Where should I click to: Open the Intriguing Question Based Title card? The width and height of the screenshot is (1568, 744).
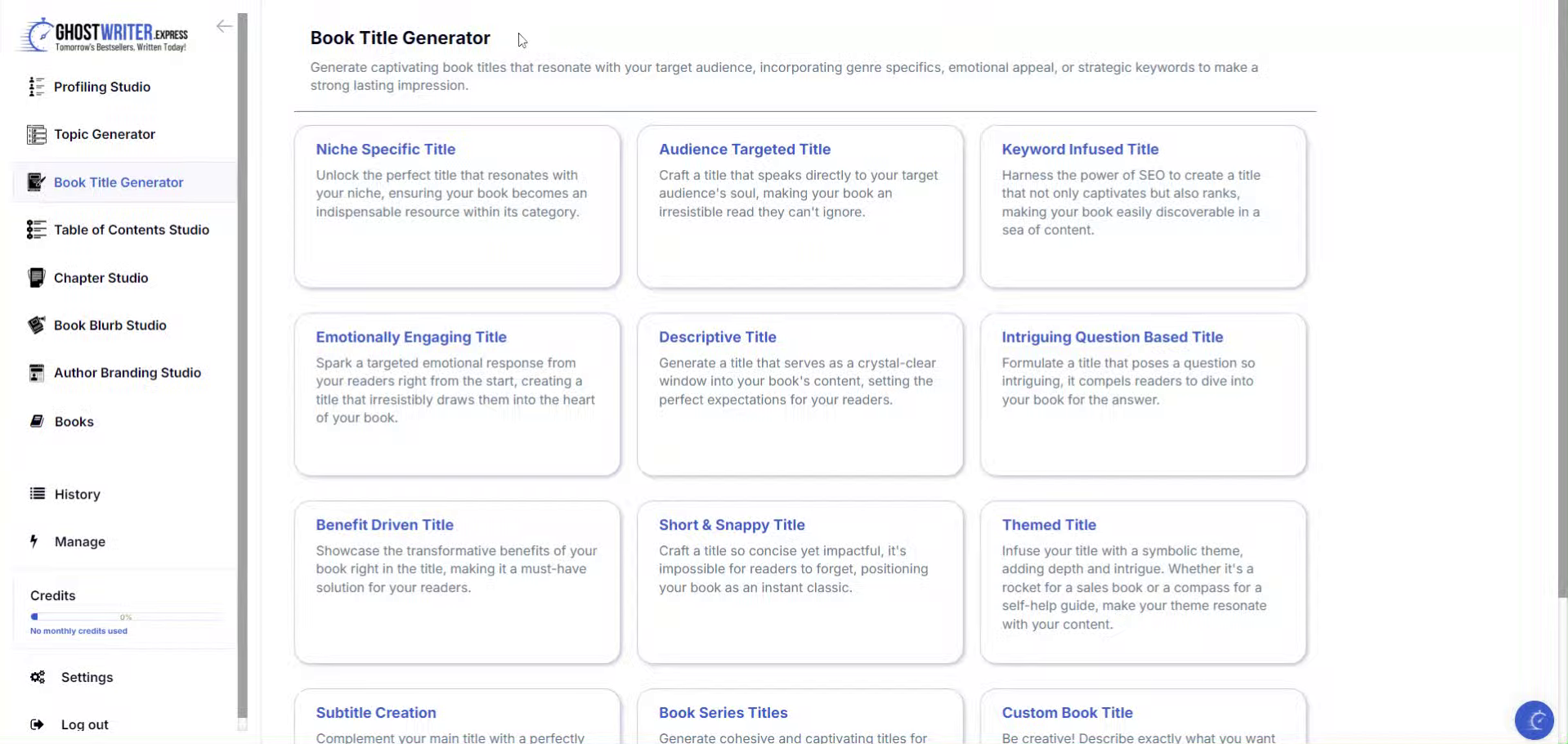pos(1143,394)
